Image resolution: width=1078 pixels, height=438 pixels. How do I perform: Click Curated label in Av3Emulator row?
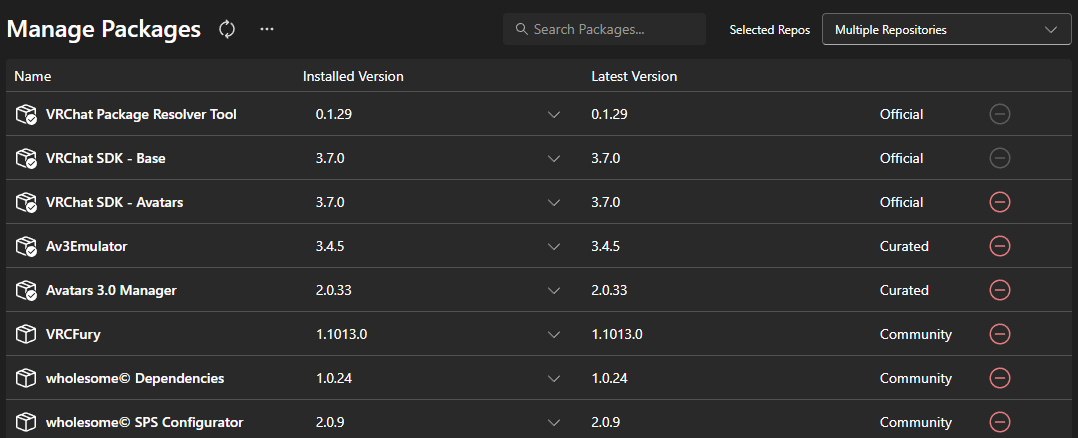coord(904,246)
